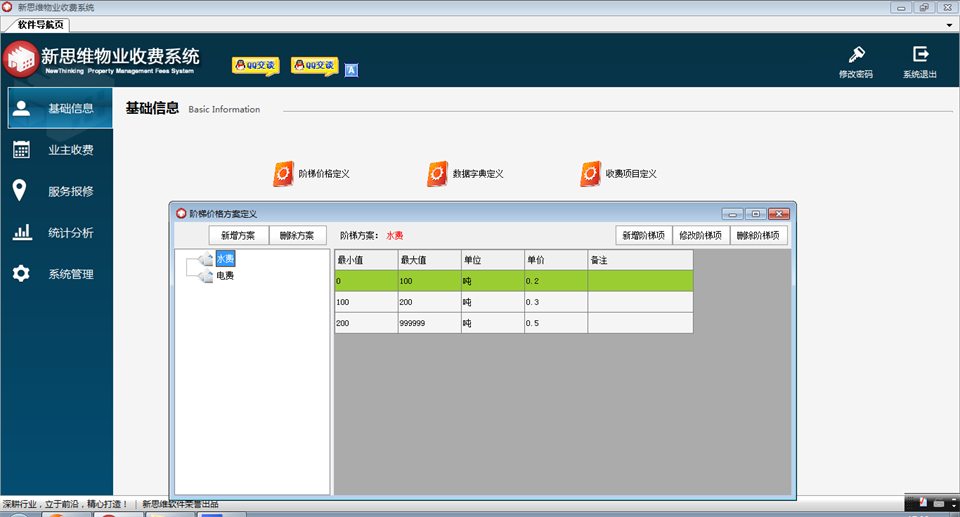
Task: Open 数据字典定义 icon
Action: 437,174
